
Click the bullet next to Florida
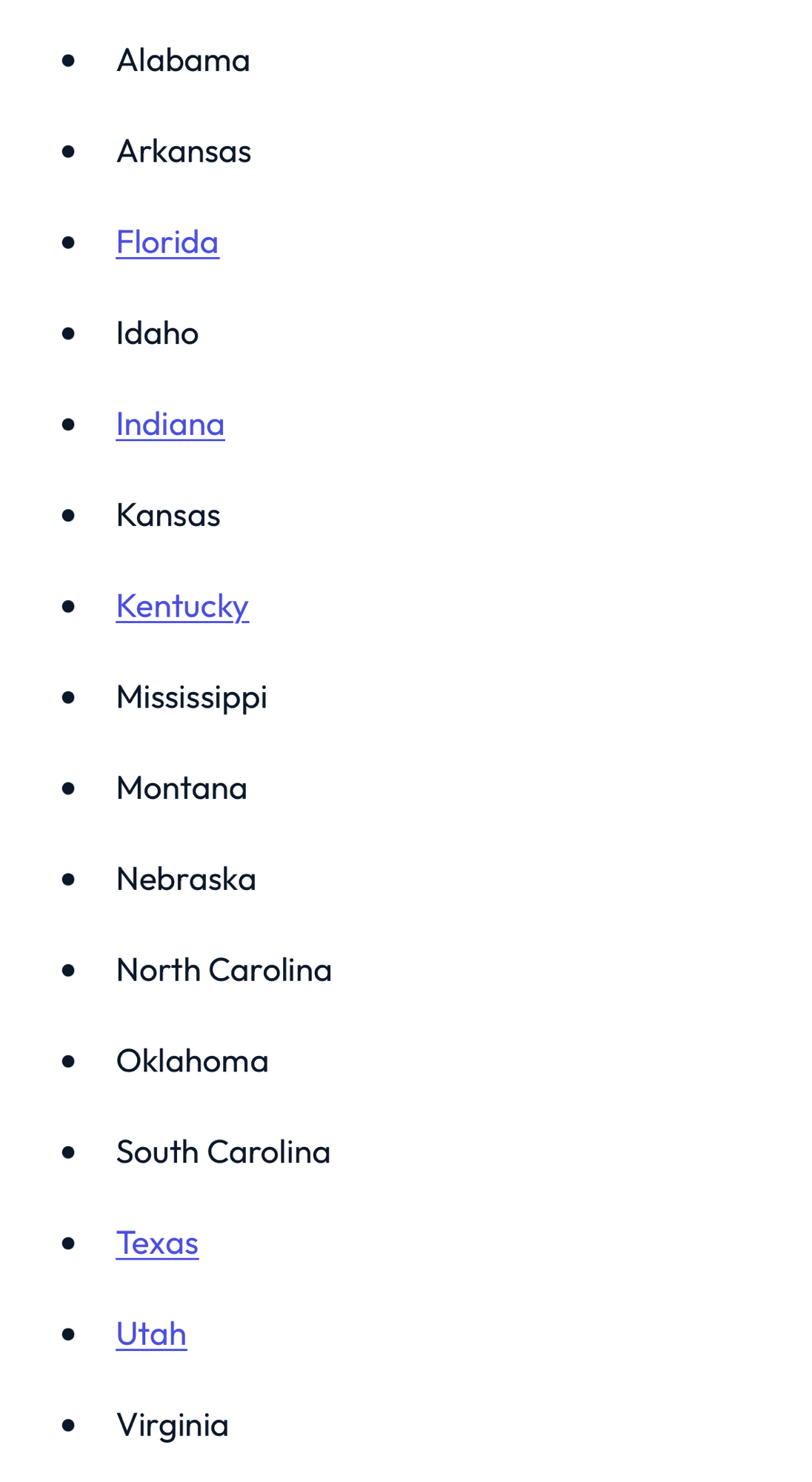[x=69, y=242]
